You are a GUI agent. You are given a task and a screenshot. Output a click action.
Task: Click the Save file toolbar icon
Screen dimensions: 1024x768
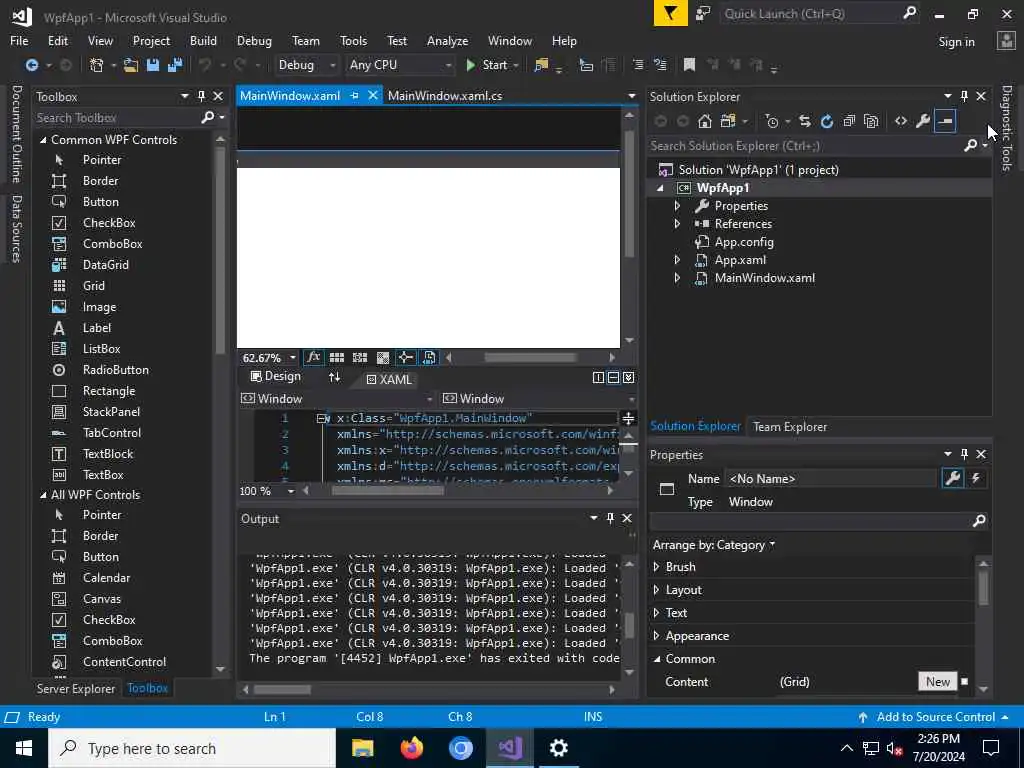point(153,65)
